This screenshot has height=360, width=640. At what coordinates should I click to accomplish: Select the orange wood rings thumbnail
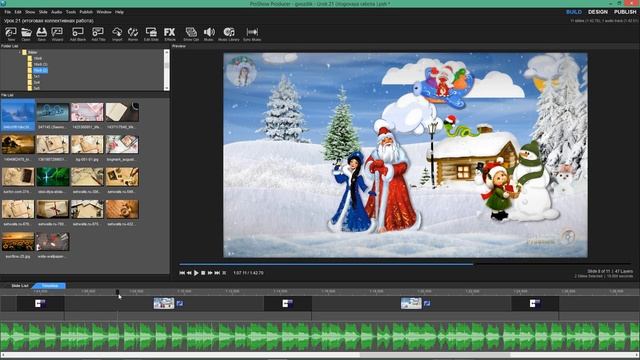click(x=122, y=209)
